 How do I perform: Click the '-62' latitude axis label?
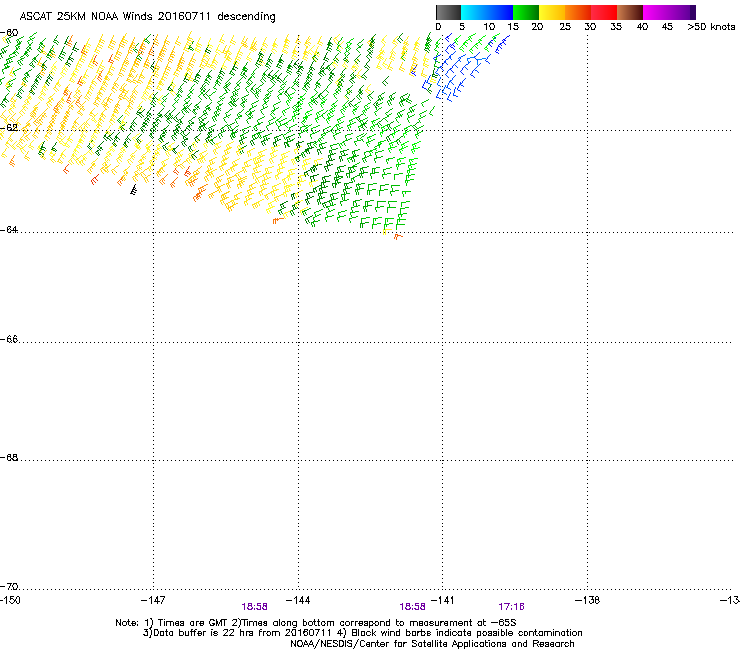9,127
